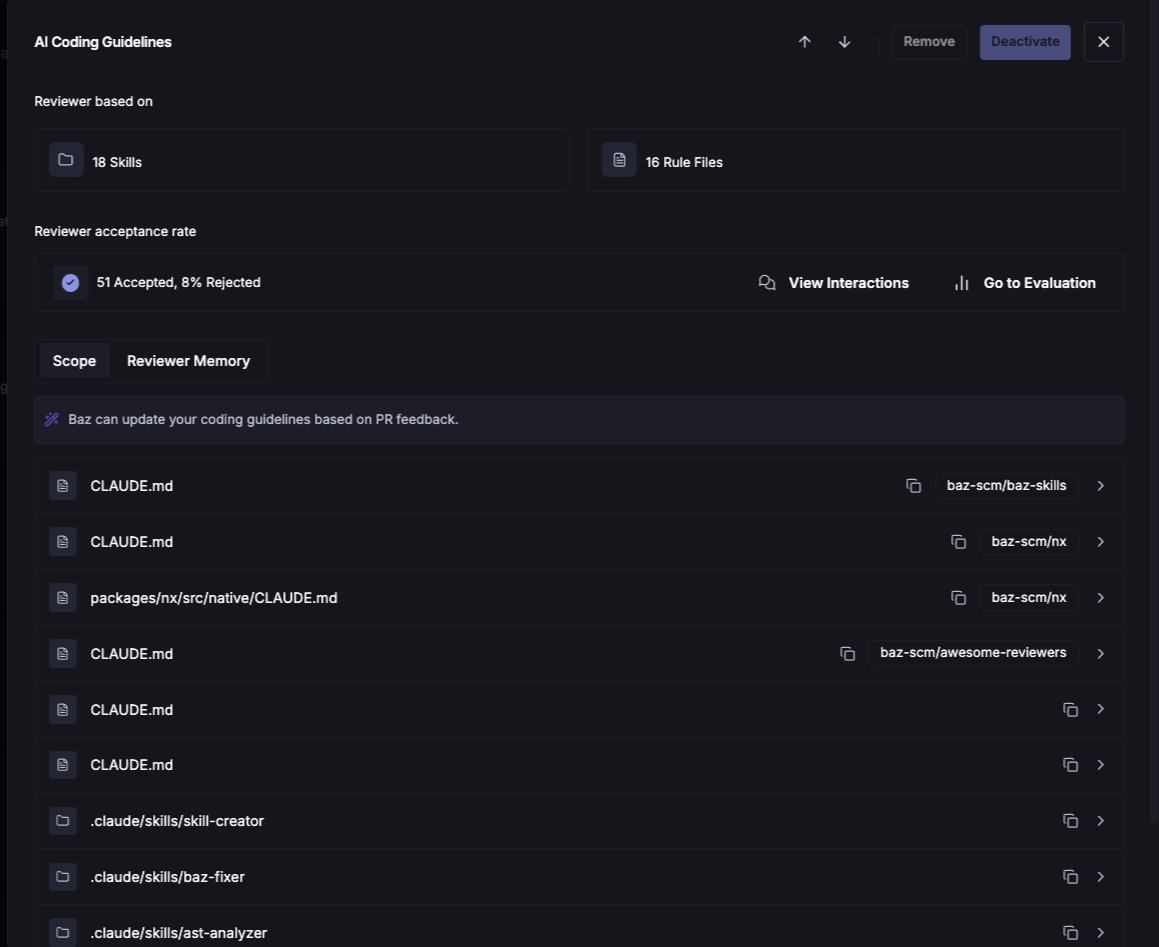Click the magic wand icon in the Baz banner
Image resolution: width=1159 pixels, height=947 pixels.
tap(52, 419)
